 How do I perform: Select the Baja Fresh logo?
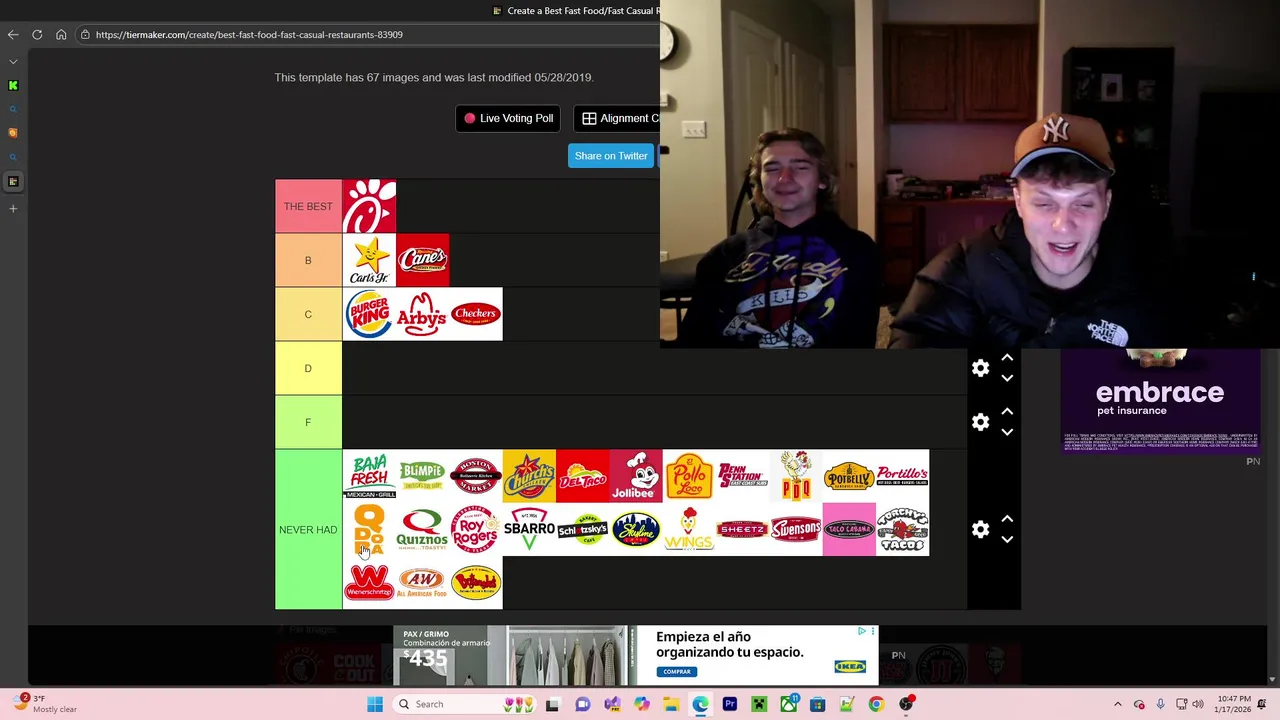(x=369, y=476)
